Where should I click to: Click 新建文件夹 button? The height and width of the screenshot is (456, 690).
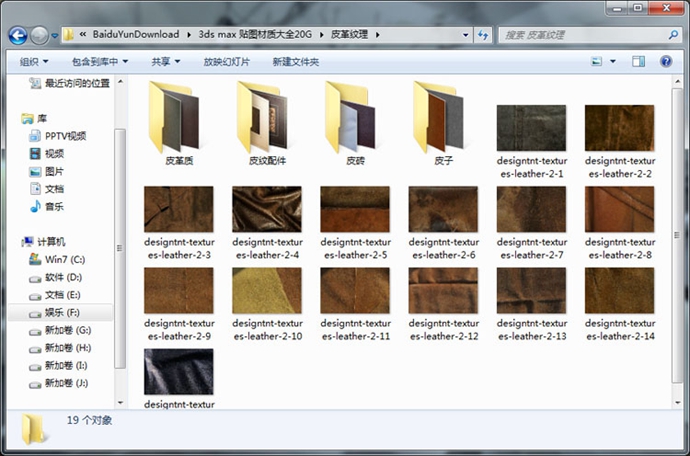click(x=296, y=62)
